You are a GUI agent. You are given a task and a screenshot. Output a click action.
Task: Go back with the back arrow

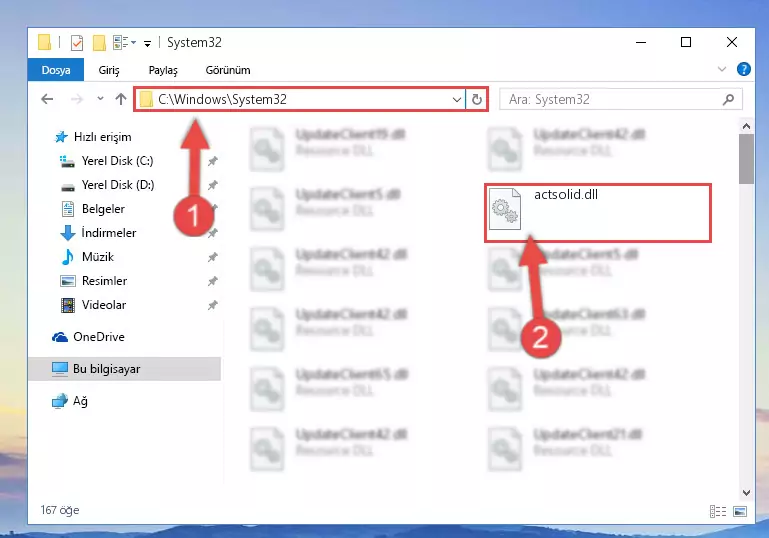[x=47, y=99]
